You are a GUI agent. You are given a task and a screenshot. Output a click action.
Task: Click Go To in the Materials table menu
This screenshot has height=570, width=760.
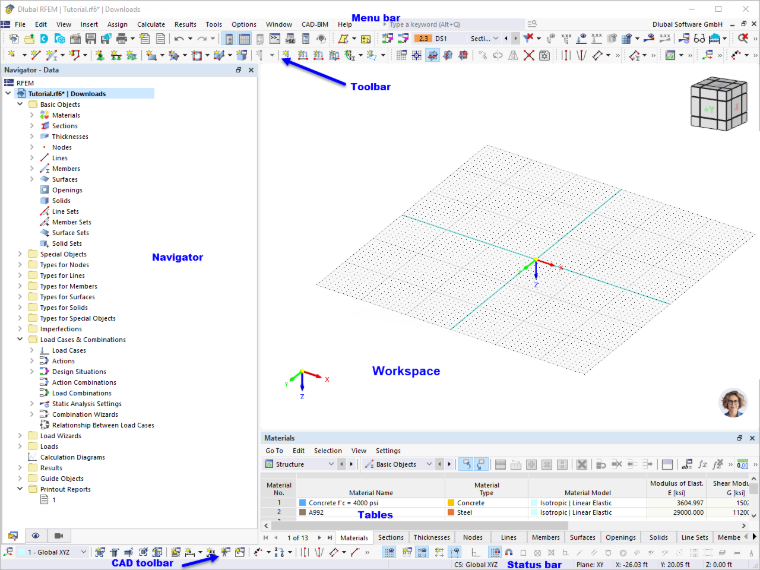coord(274,451)
